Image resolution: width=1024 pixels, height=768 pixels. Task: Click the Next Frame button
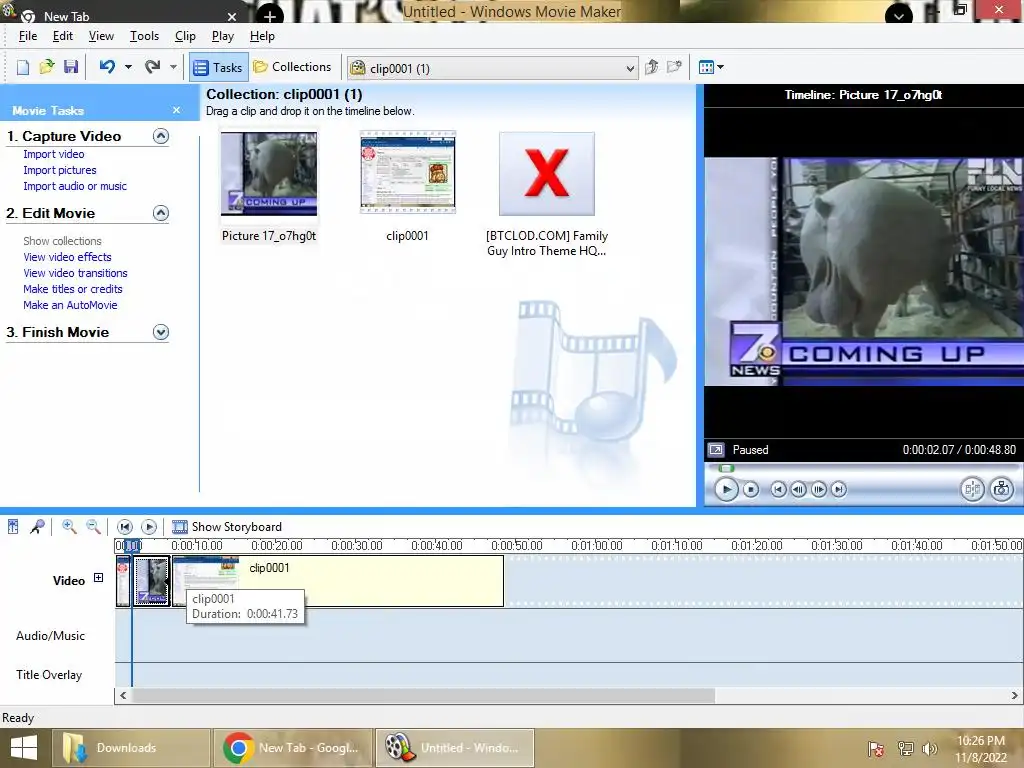[x=819, y=489]
